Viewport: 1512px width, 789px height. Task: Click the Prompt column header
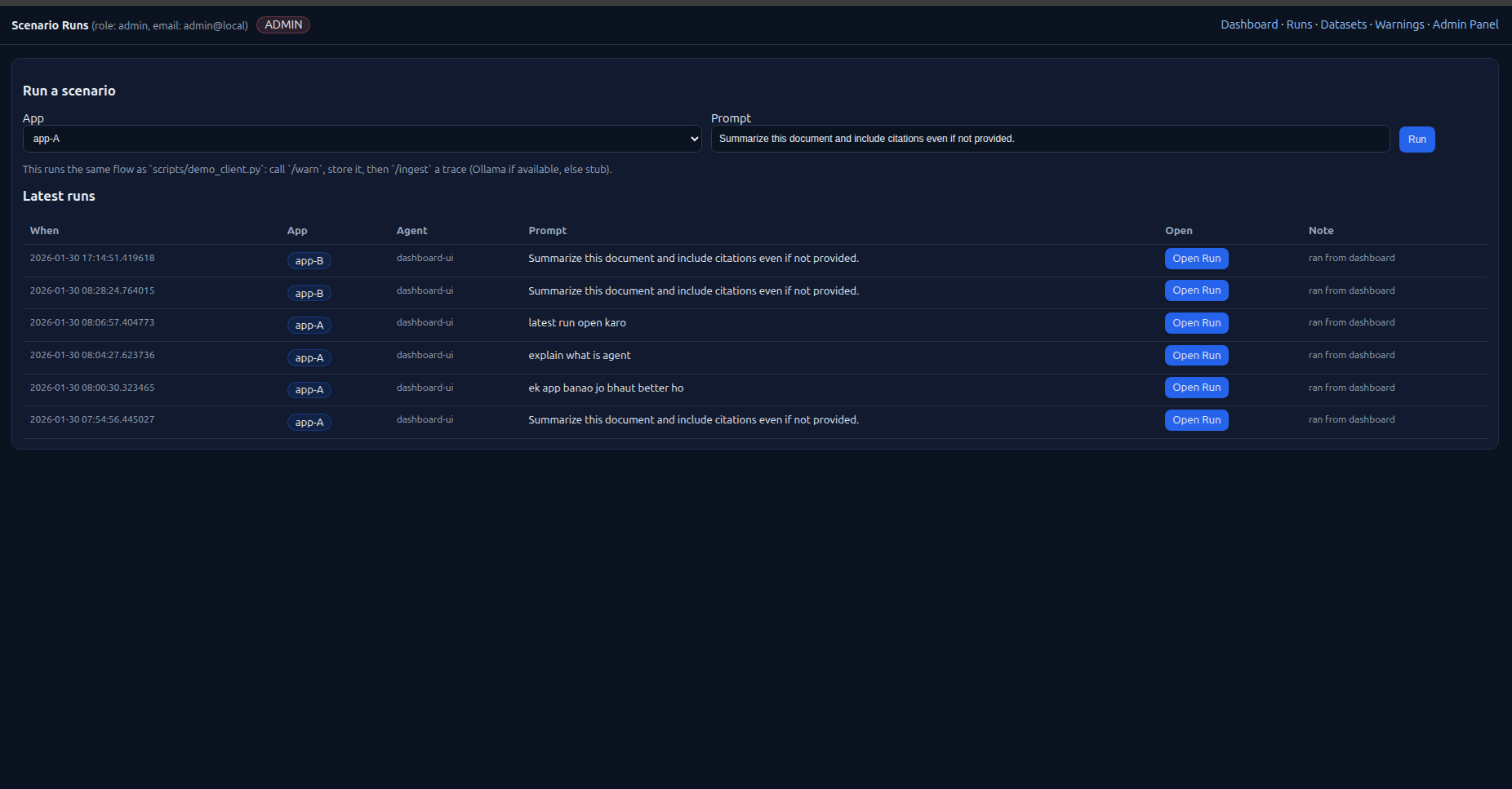(x=547, y=231)
